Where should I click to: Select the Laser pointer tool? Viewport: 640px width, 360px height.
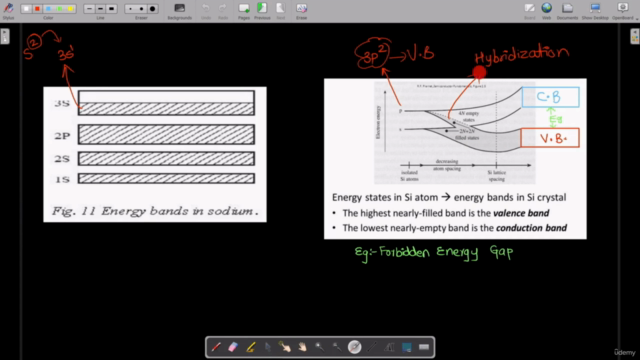click(x=354, y=347)
